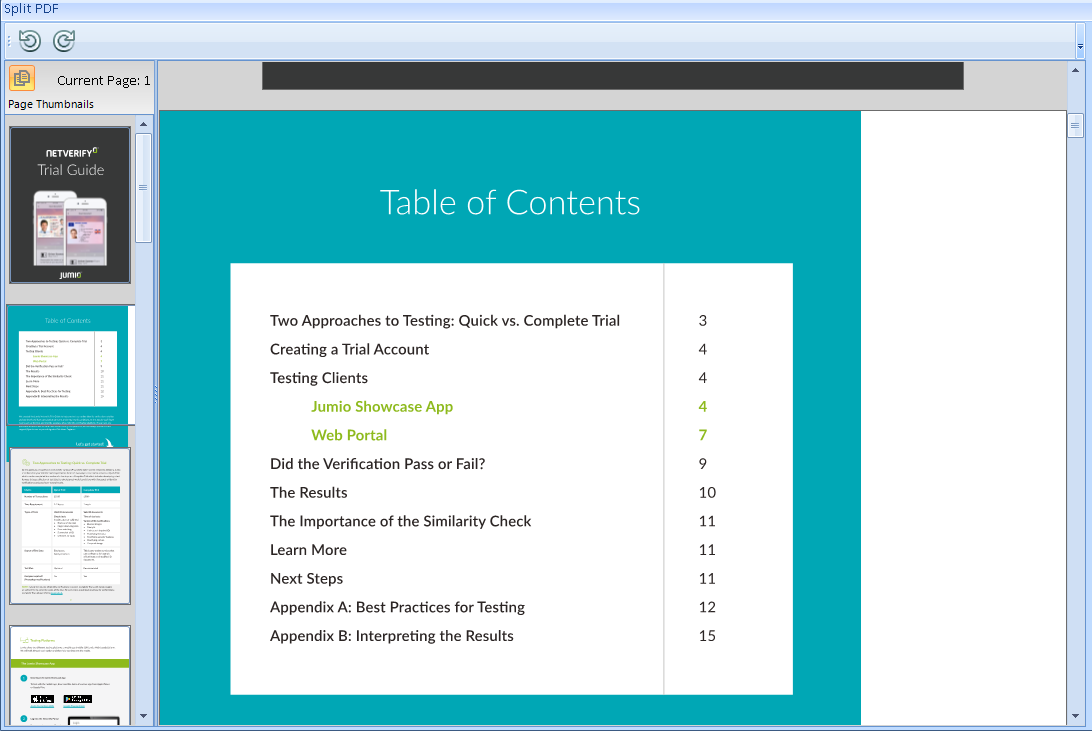Click the 'Page Thumbnails' label
This screenshot has width=1092, height=735.
[51, 104]
